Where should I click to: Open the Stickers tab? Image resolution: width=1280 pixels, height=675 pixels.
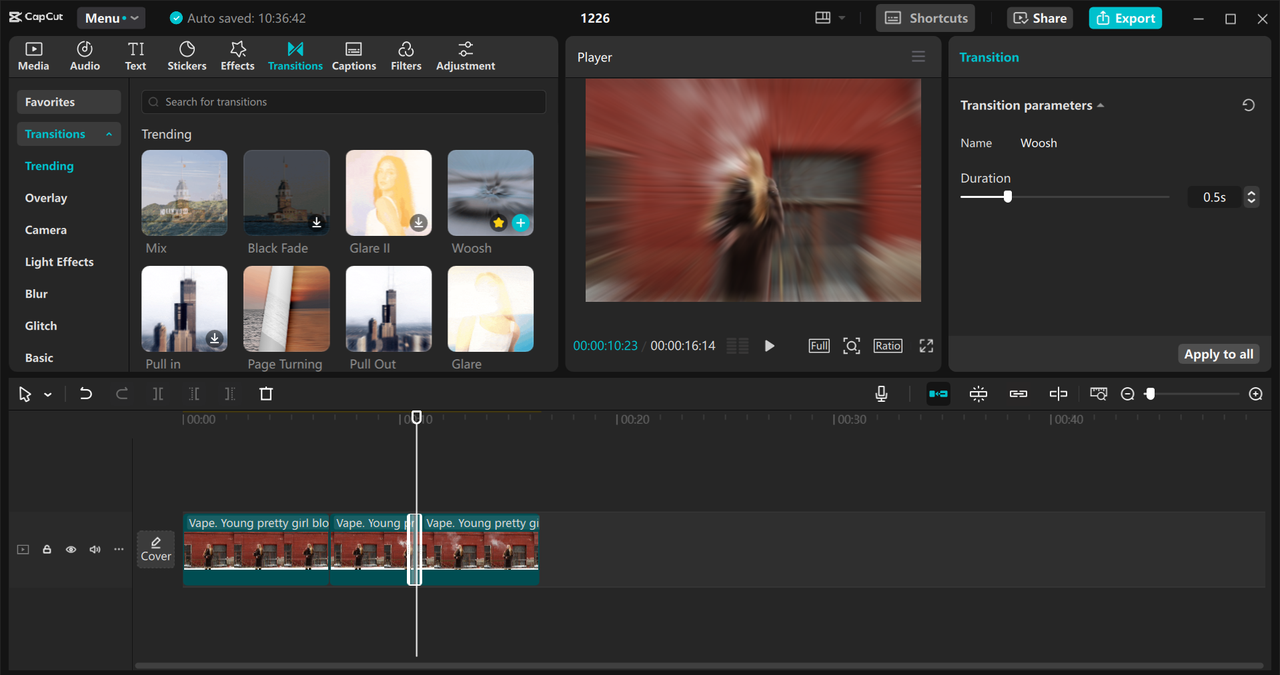tap(187, 56)
